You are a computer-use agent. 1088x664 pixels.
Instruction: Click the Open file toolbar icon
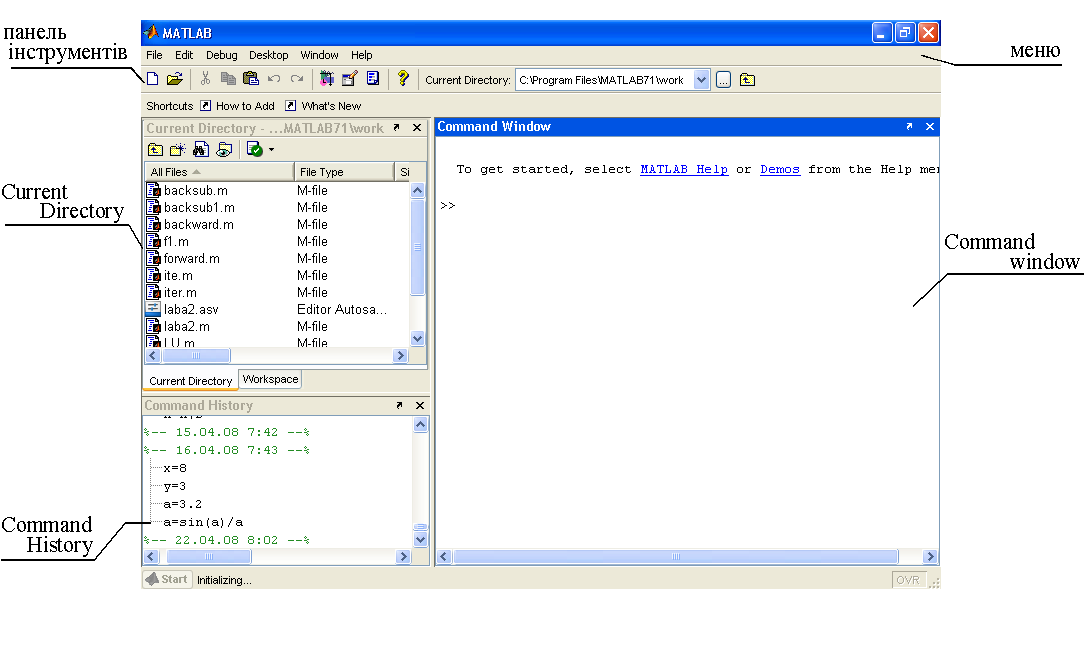(x=175, y=79)
